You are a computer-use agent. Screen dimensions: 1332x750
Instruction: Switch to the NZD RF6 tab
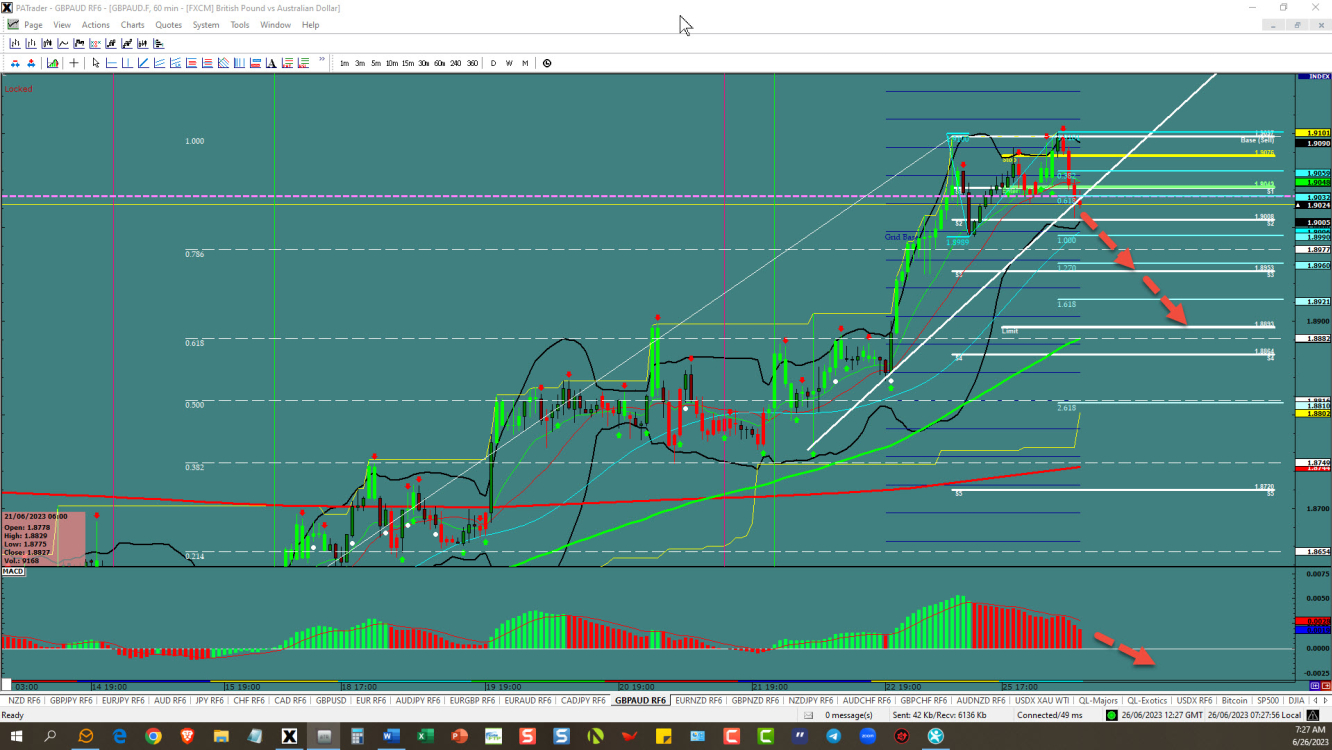pos(22,701)
